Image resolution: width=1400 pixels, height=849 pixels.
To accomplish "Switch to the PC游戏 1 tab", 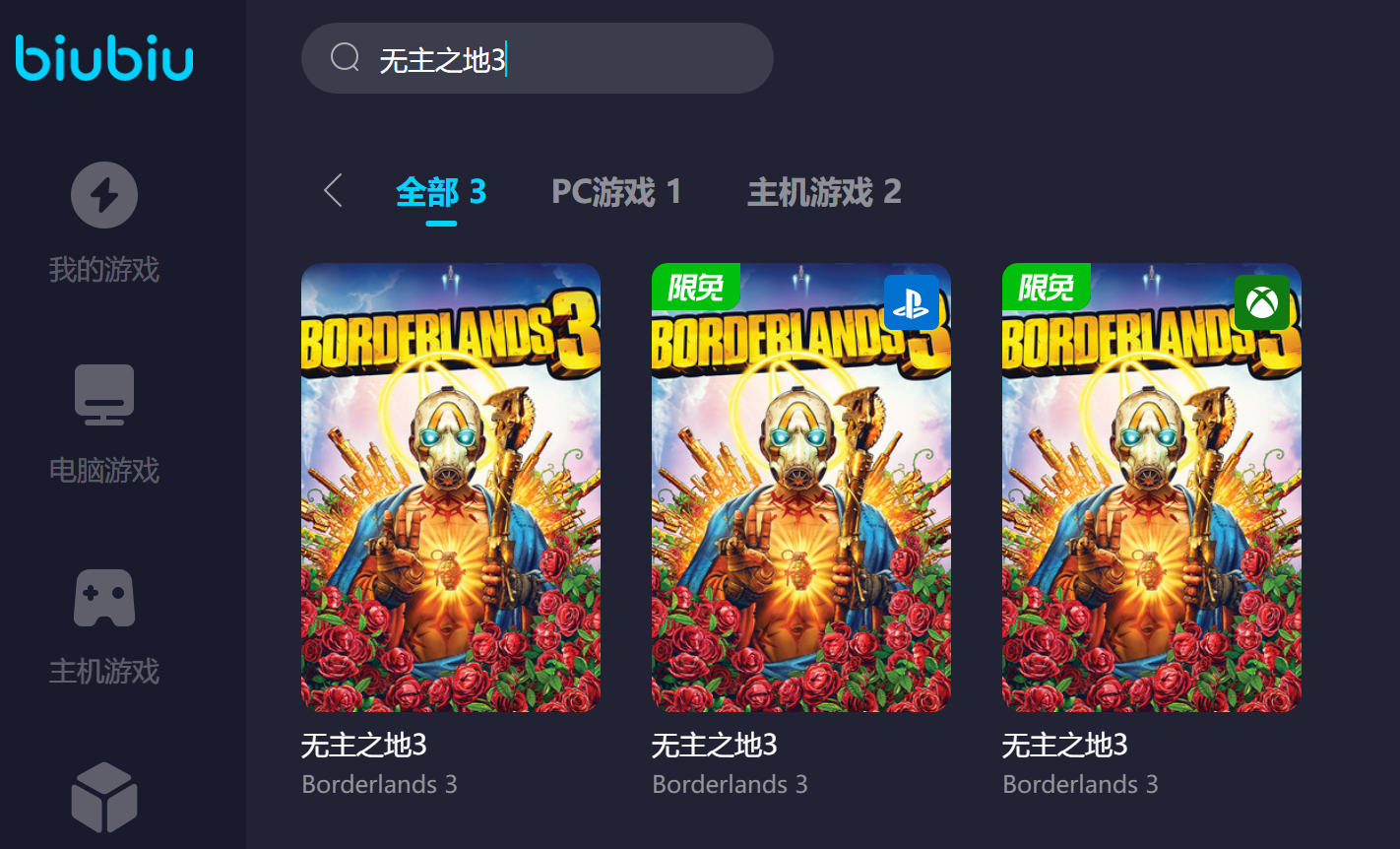I will 616,191.
